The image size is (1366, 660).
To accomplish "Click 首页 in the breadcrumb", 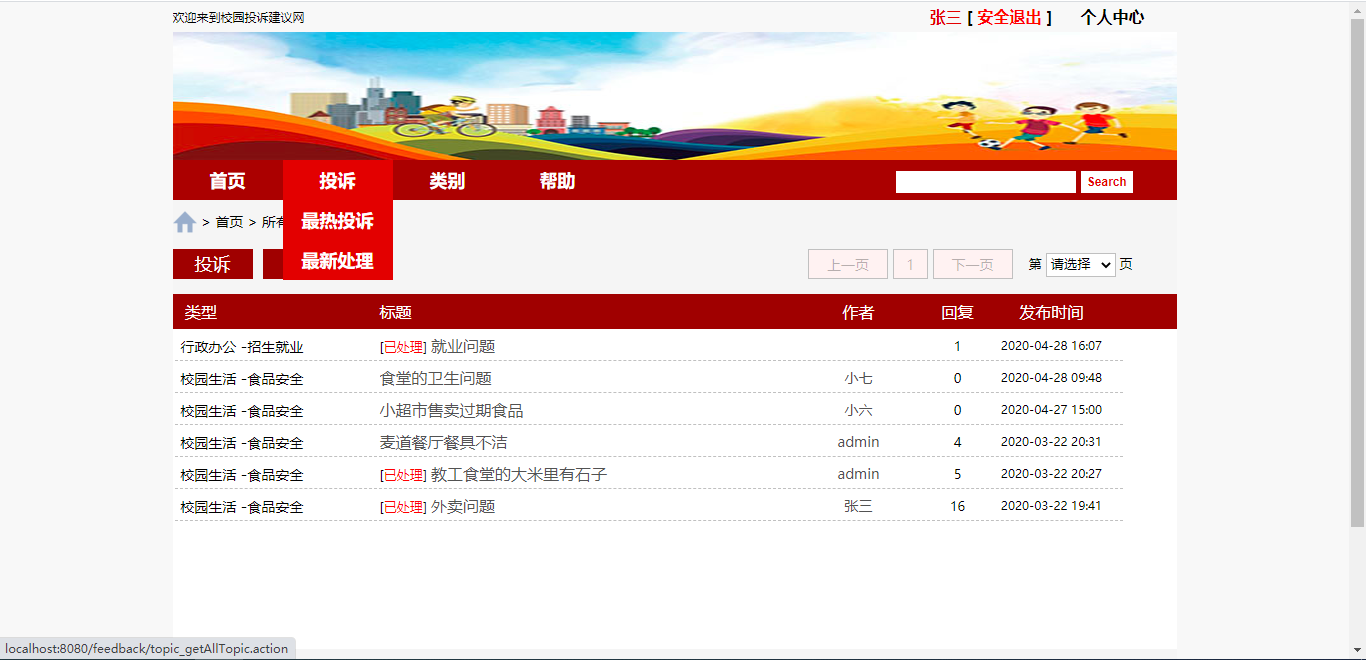I will [229, 222].
